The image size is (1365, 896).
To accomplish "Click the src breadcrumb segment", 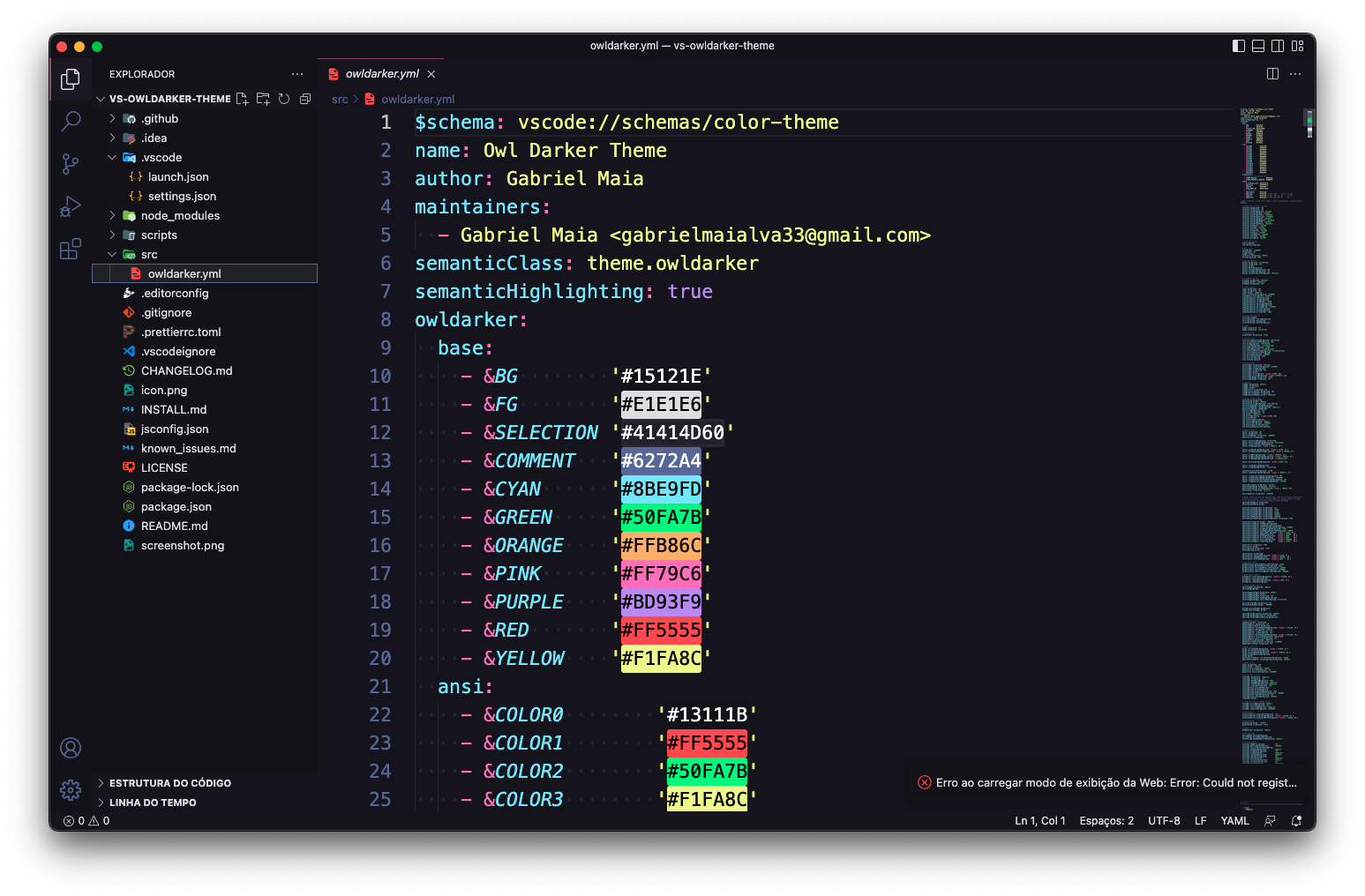I will coord(340,99).
